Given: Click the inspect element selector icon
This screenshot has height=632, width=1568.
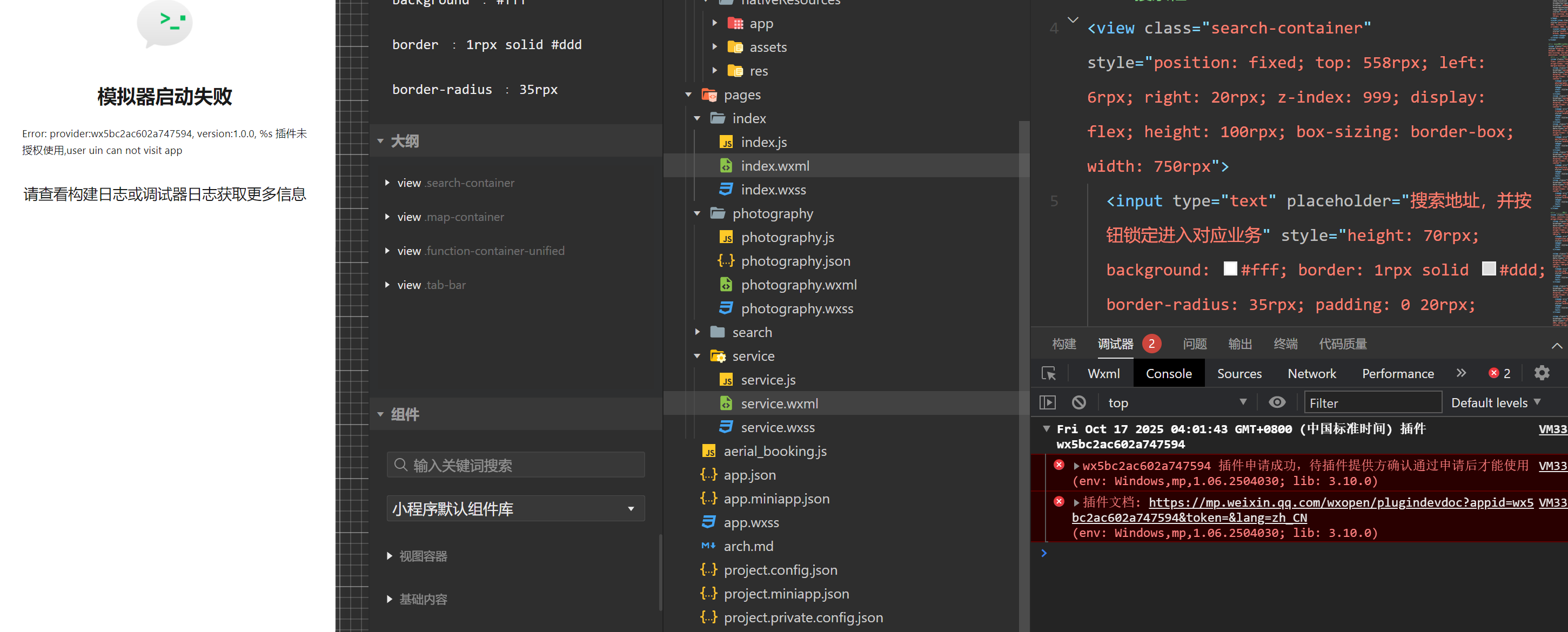Looking at the screenshot, I should [1048, 373].
